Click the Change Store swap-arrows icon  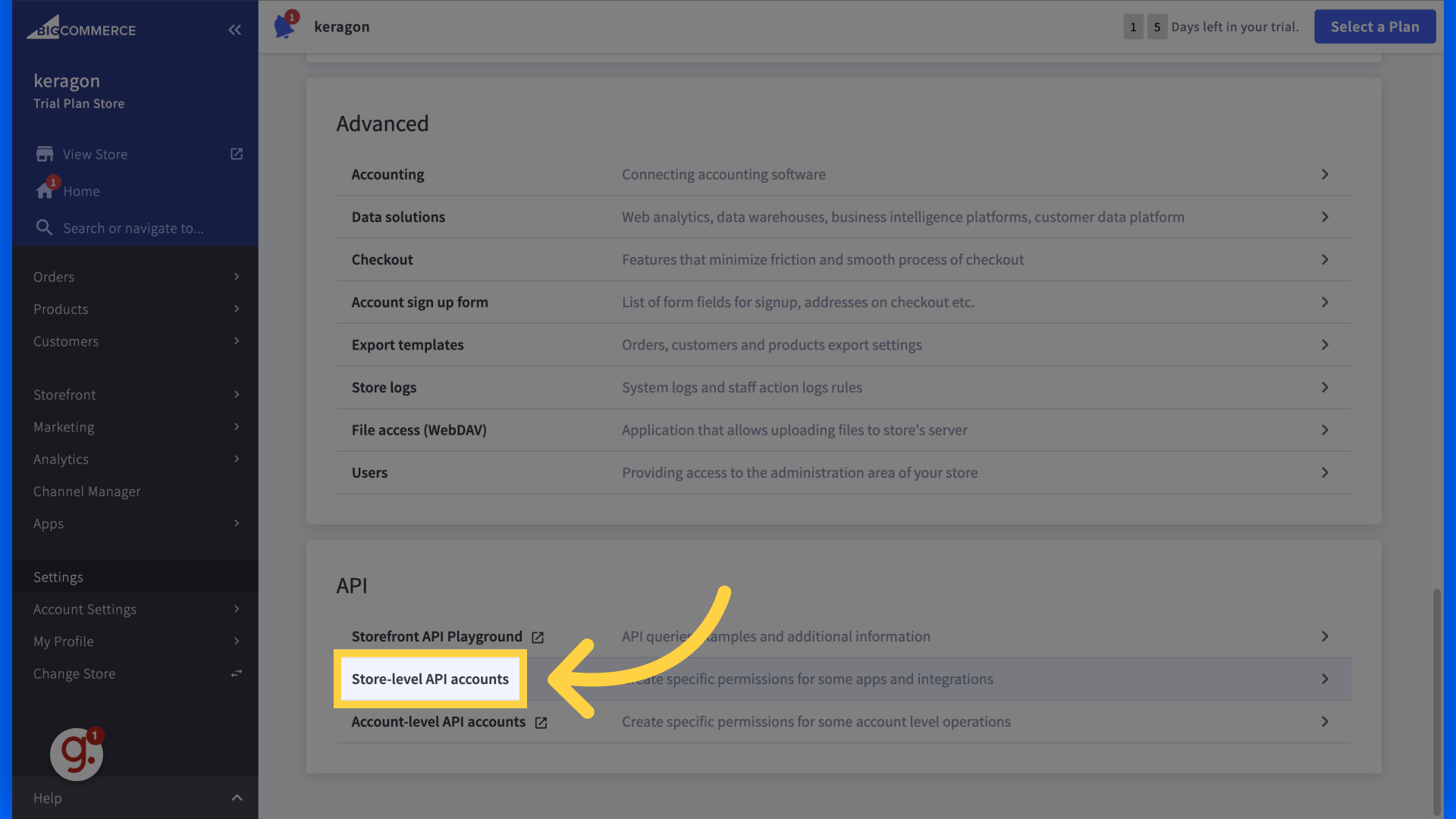tap(236, 673)
